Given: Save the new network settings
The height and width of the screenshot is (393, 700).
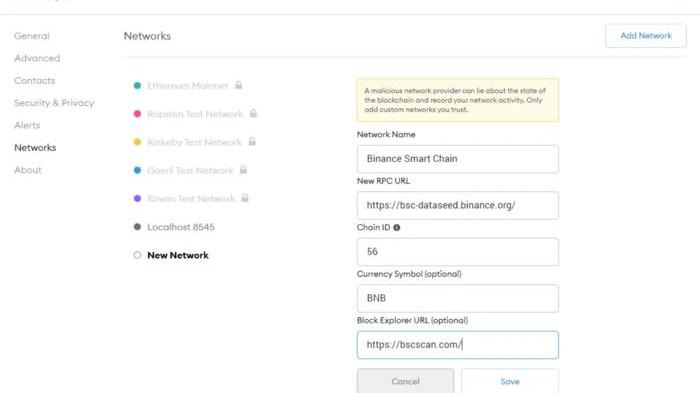Looking at the screenshot, I should point(509,381).
